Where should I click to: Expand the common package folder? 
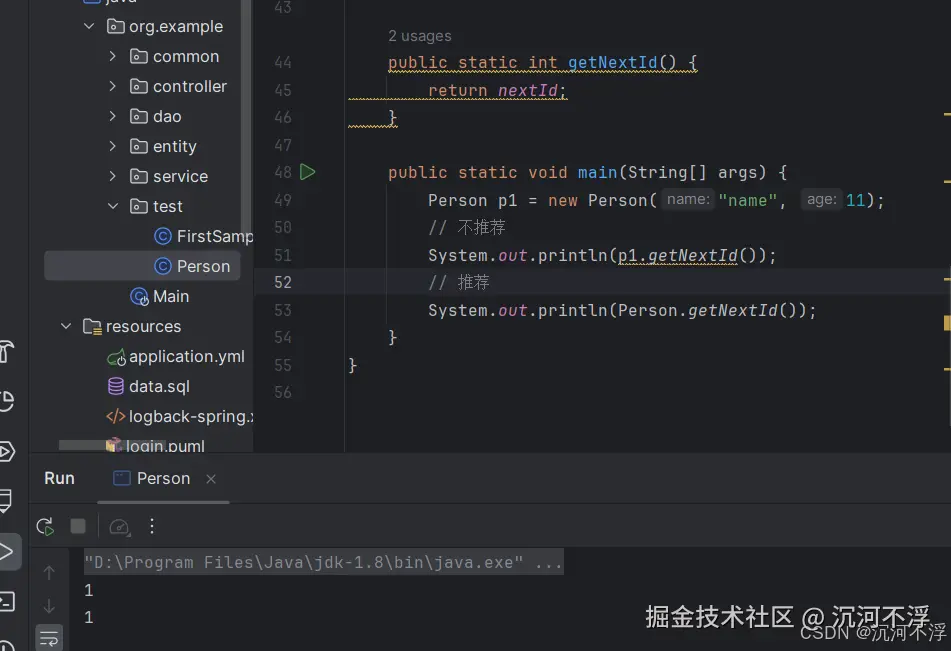113,57
